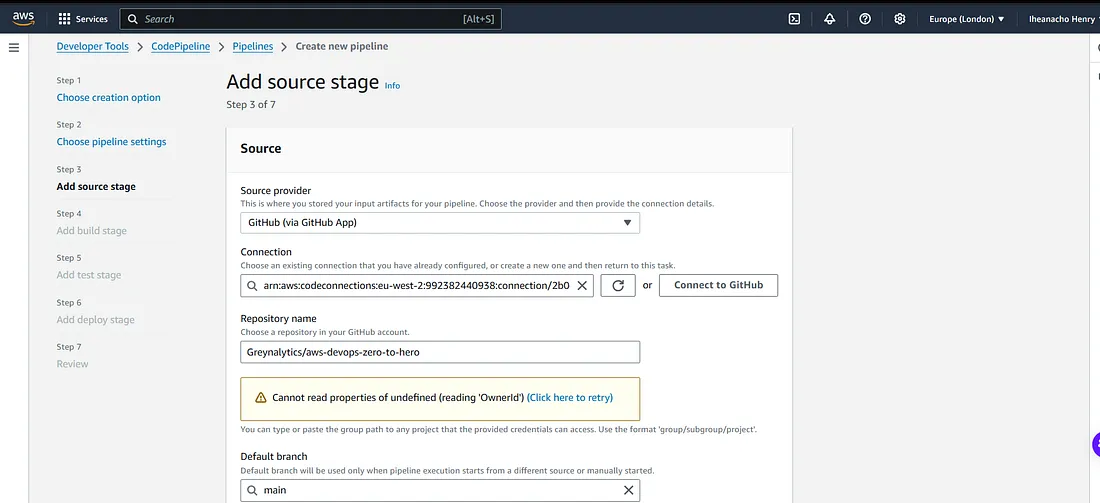Click the search magnifier in Default branch field
Screen dimensions: 1100x503
(x=252, y=490)
